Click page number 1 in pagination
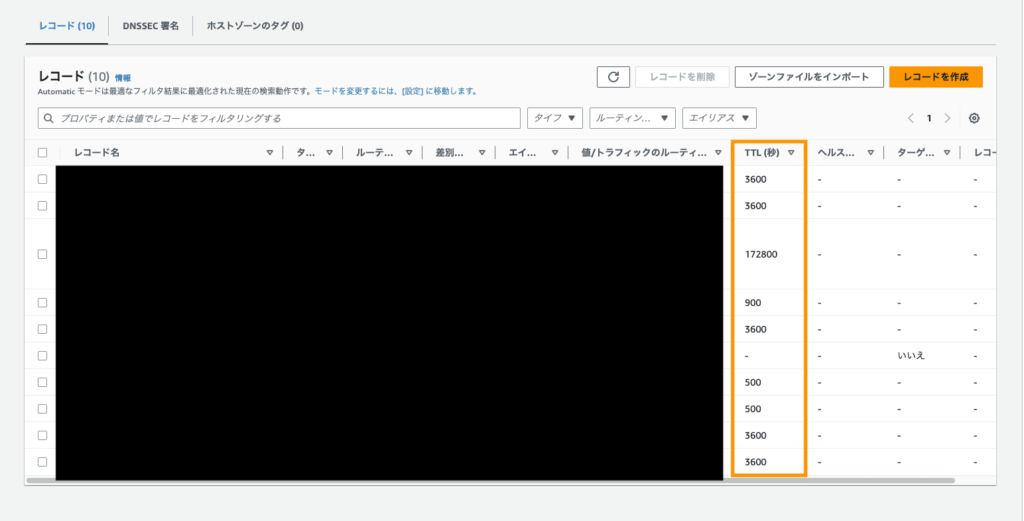1024x521 pixels. coord(929,118)
